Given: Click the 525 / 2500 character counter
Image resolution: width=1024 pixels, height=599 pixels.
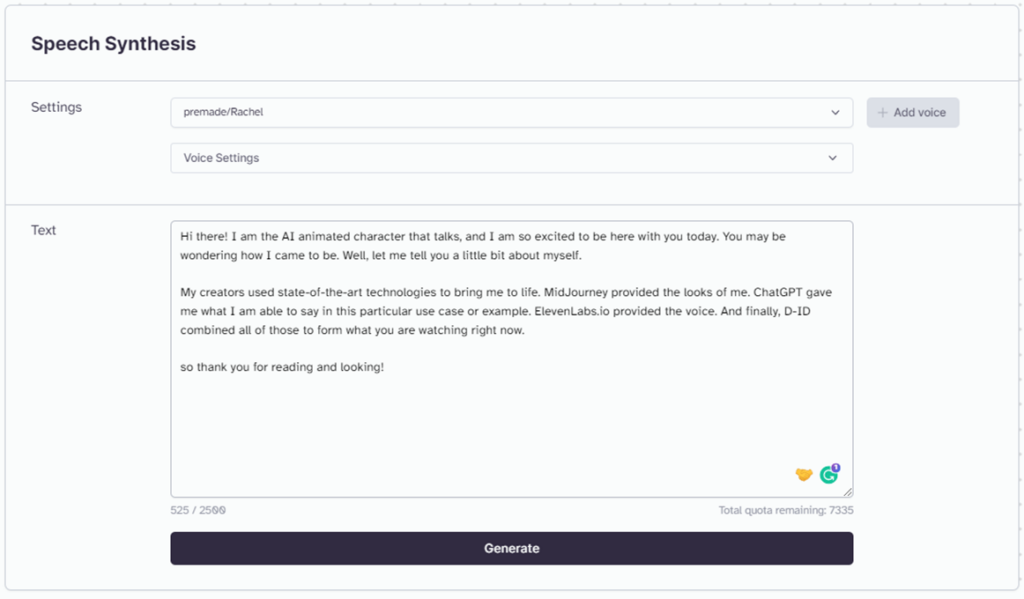Looking at the screenshot, I should point(198,510).
